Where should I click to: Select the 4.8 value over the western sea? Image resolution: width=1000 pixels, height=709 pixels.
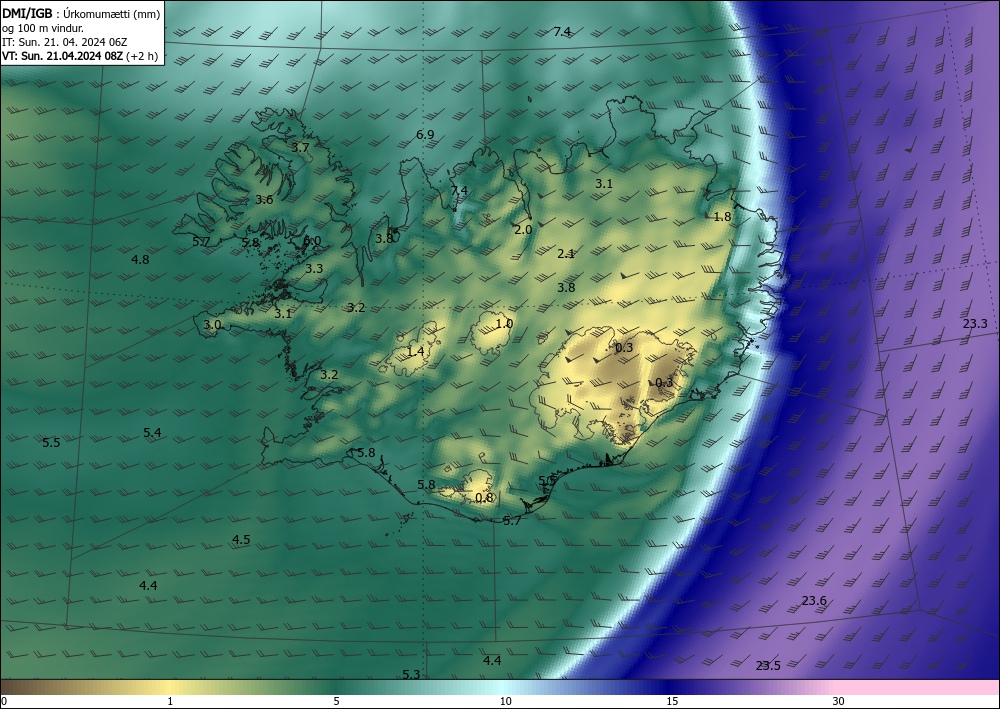(140, 259)
